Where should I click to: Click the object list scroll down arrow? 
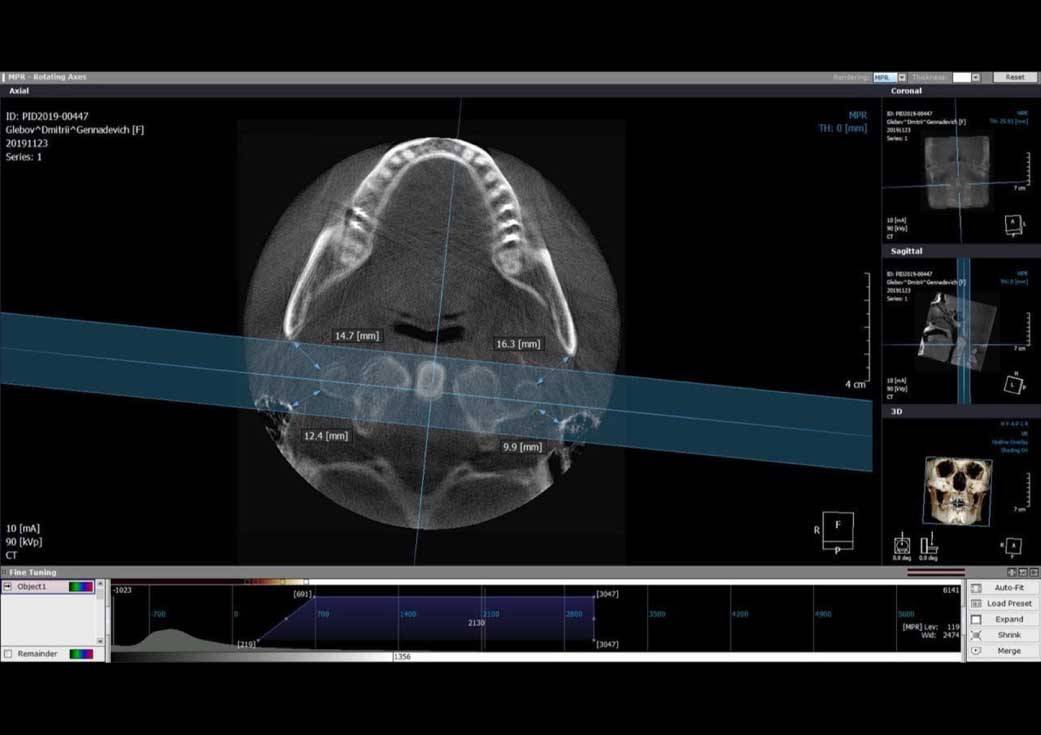[x=100, y=641]
